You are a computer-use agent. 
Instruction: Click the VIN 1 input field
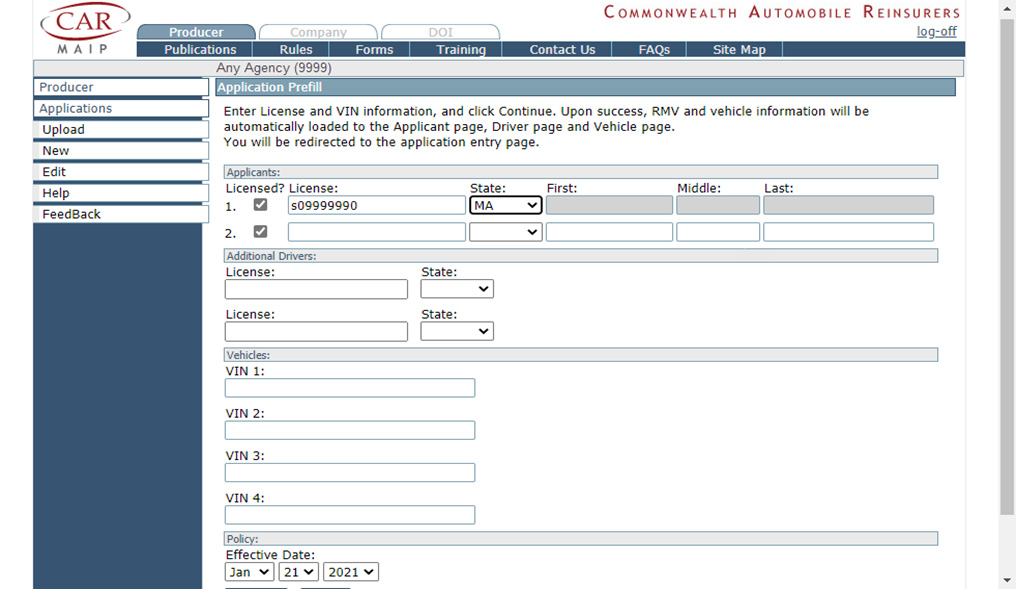click(x=350, y=388)
